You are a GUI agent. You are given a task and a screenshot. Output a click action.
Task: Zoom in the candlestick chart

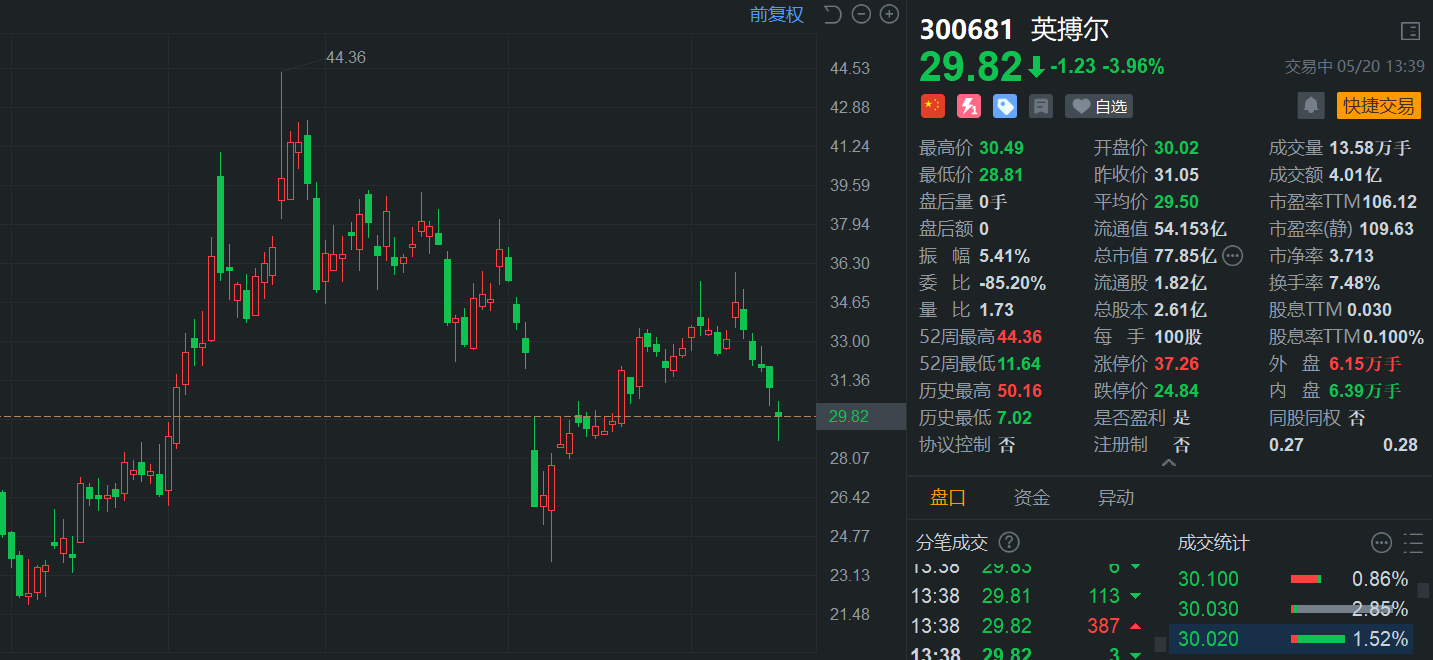point(889,14)
